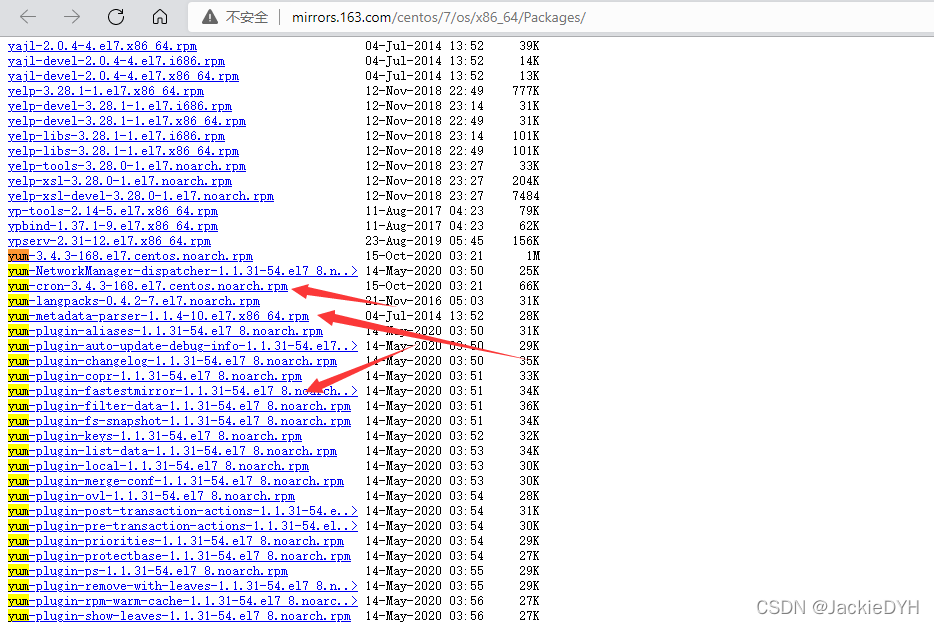934x624 pixels.
Task: Download yelp-xsl-devel-3.28.0-1.el7.noarch.rpm
Action: pos(141,196)
